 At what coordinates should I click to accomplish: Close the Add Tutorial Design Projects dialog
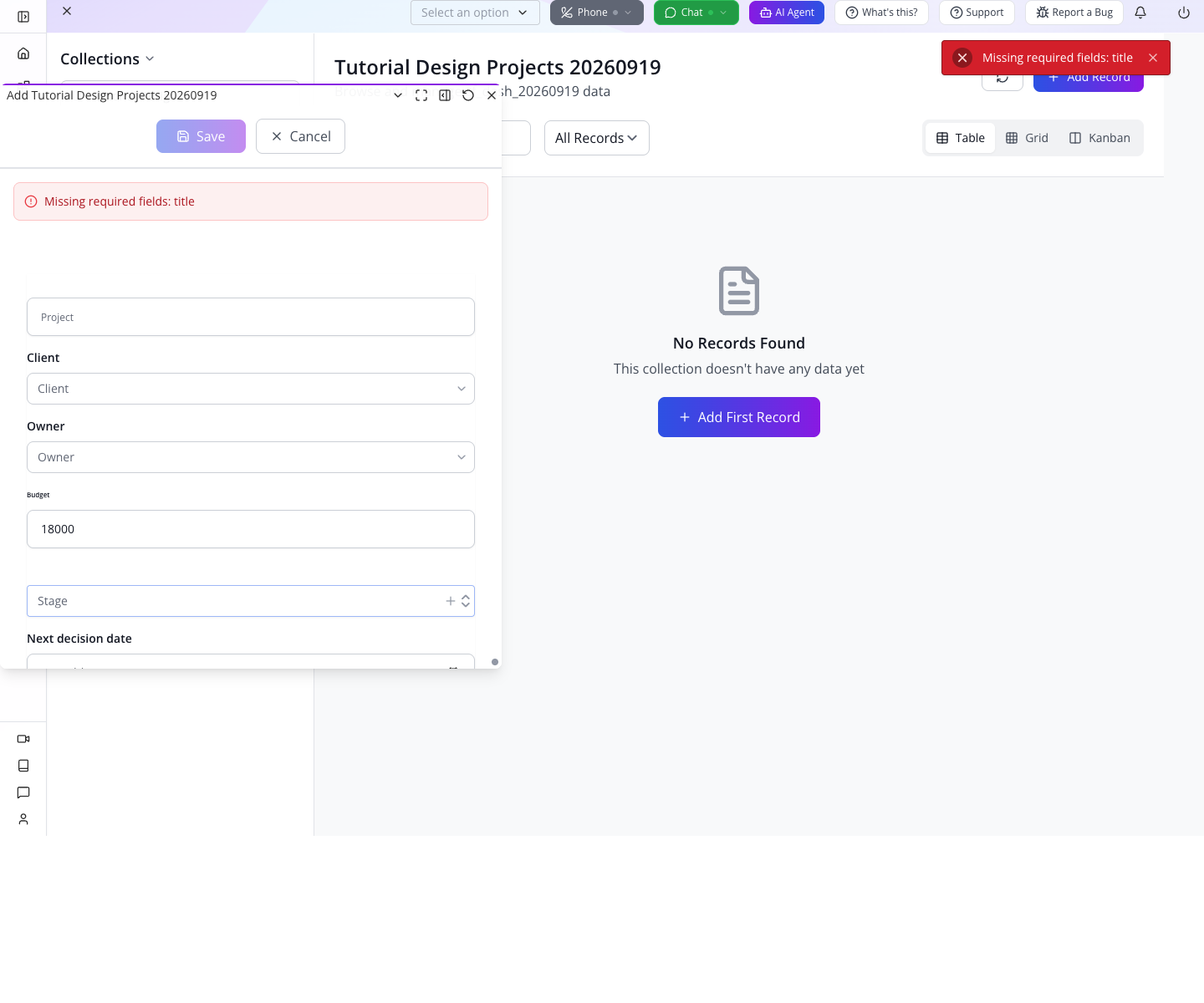(492, 95)
